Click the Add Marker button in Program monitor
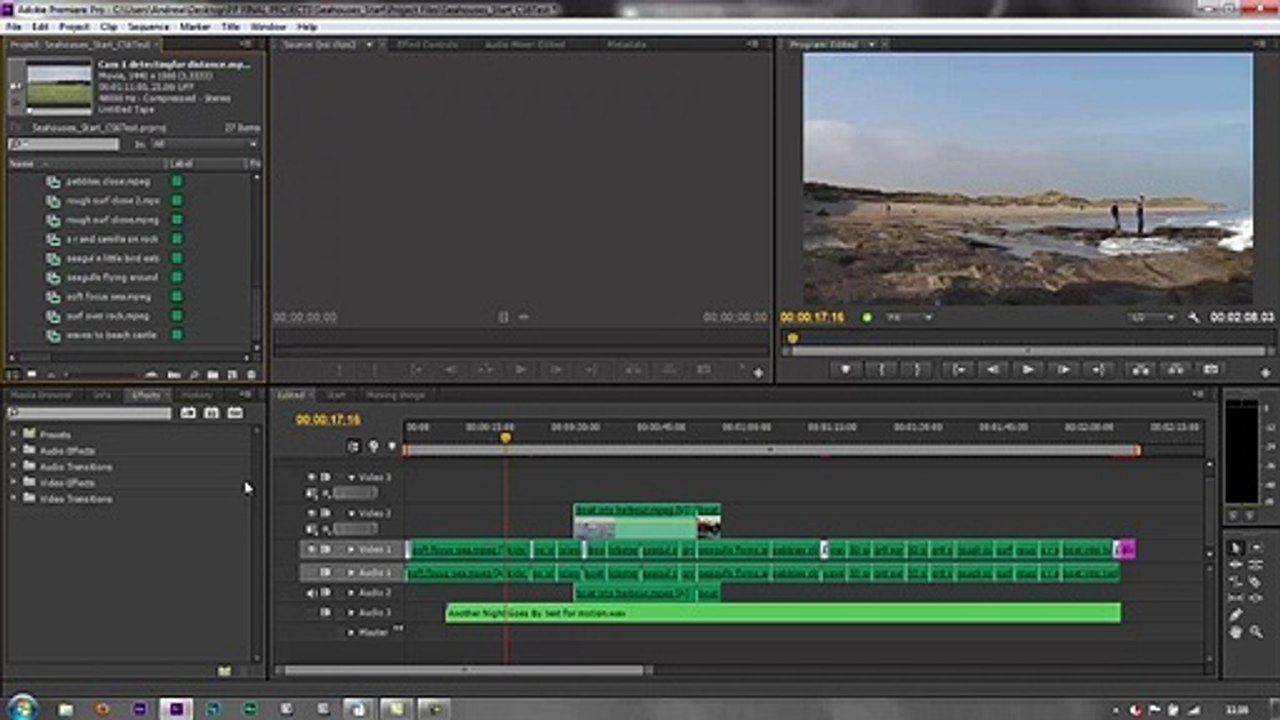1280x720 pixels. tap(846, 370)
